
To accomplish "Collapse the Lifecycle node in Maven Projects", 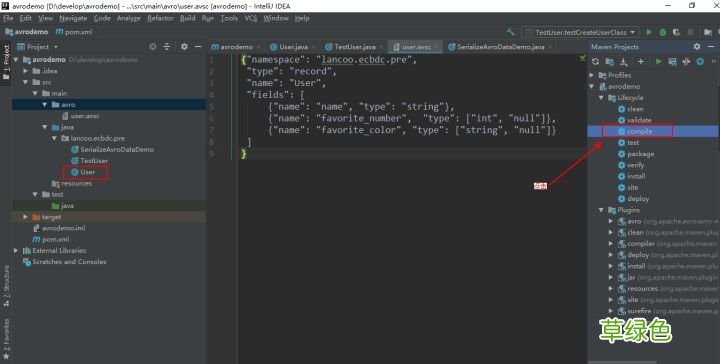I will (x=601, y=98).
